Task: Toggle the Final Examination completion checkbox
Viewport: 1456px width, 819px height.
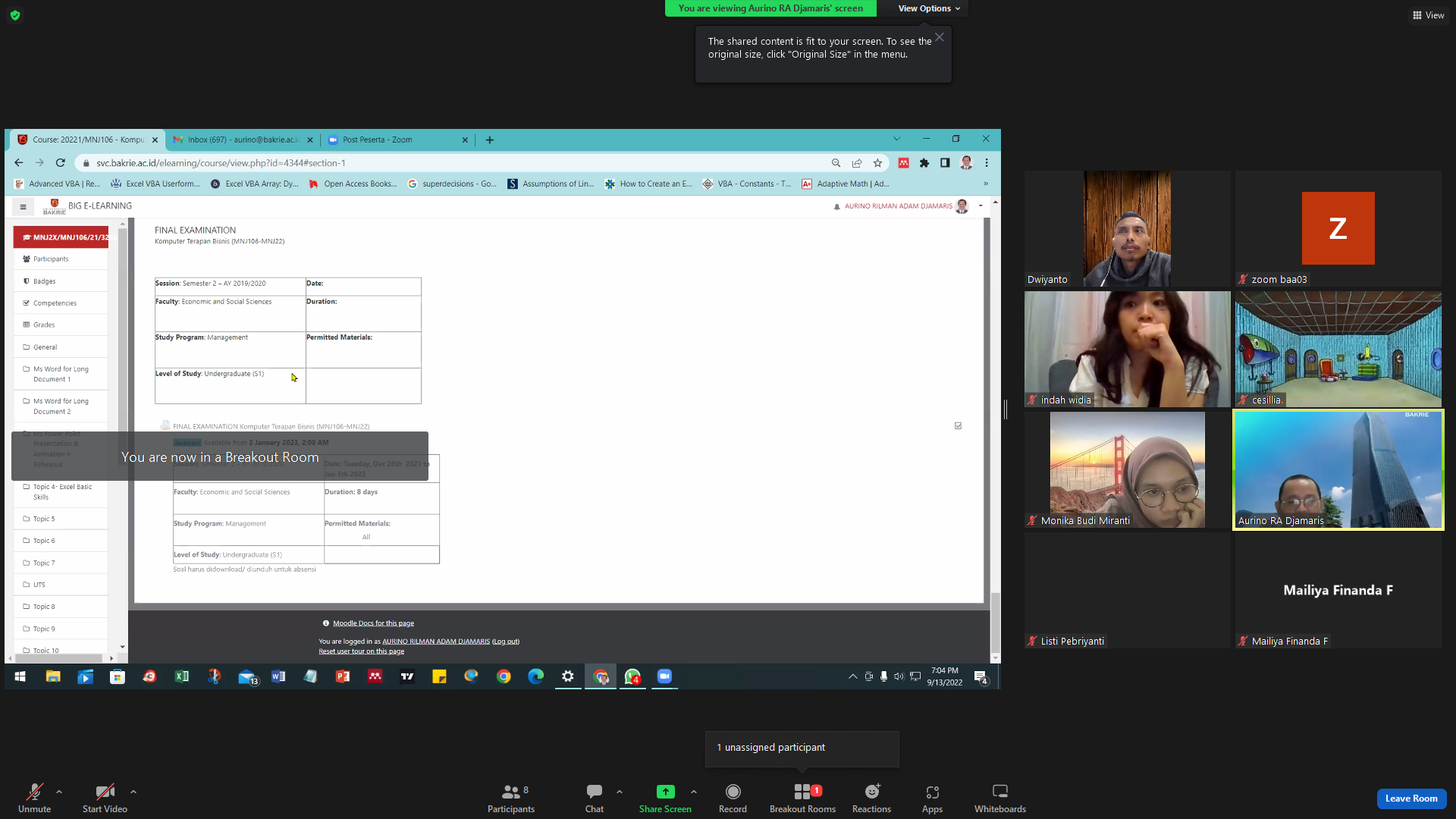Action: pos(958,426)
